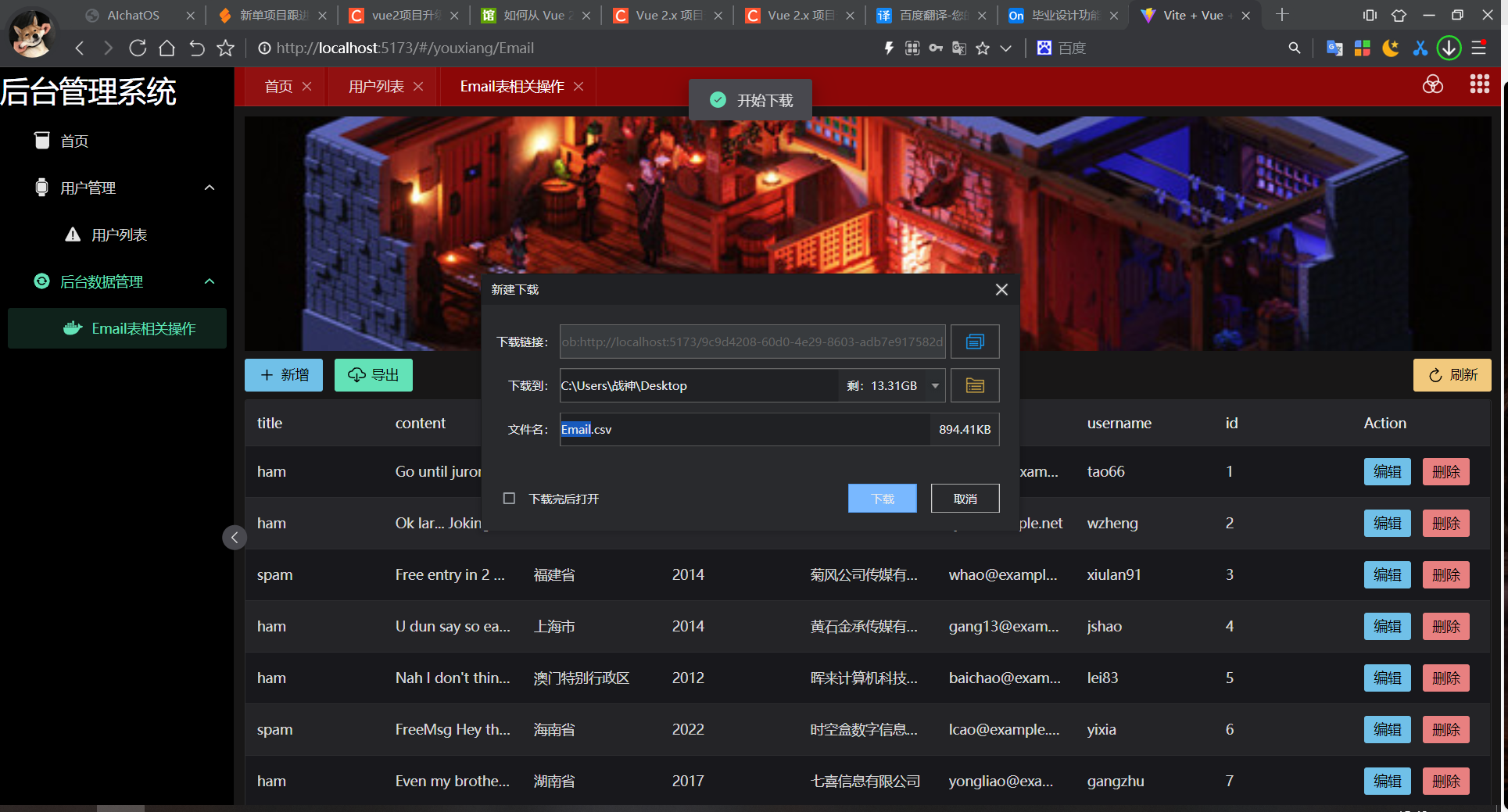The height and width of the screenshot is (812, 1508).
Task: Collapse sidebar with the round arrow handle
Action: pyautogui.click(x=235, y=537)
